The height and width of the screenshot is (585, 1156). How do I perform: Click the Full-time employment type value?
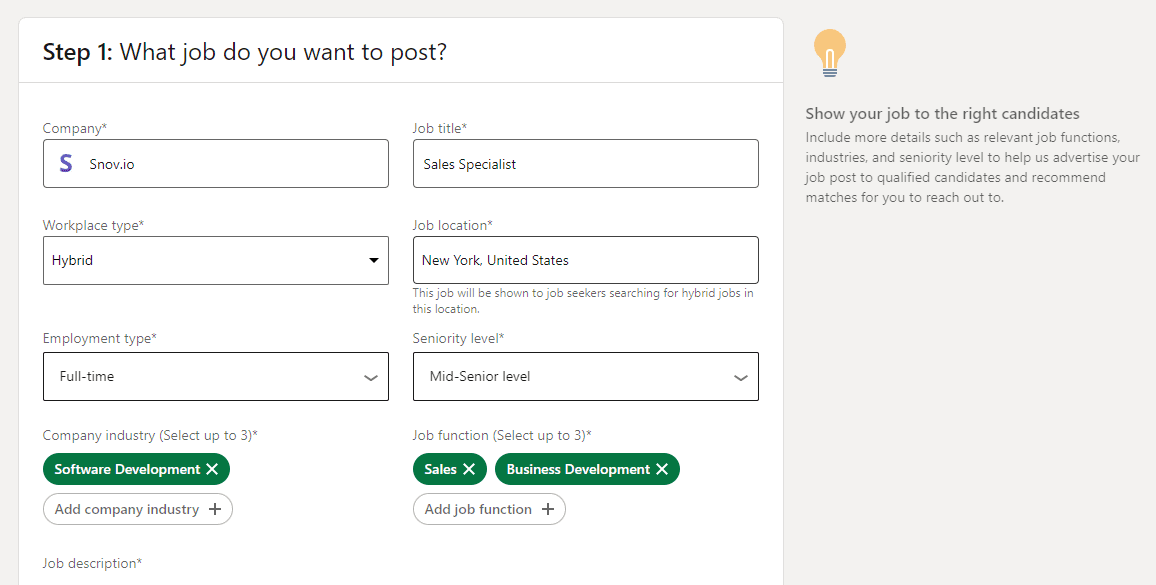click(87, 377)
